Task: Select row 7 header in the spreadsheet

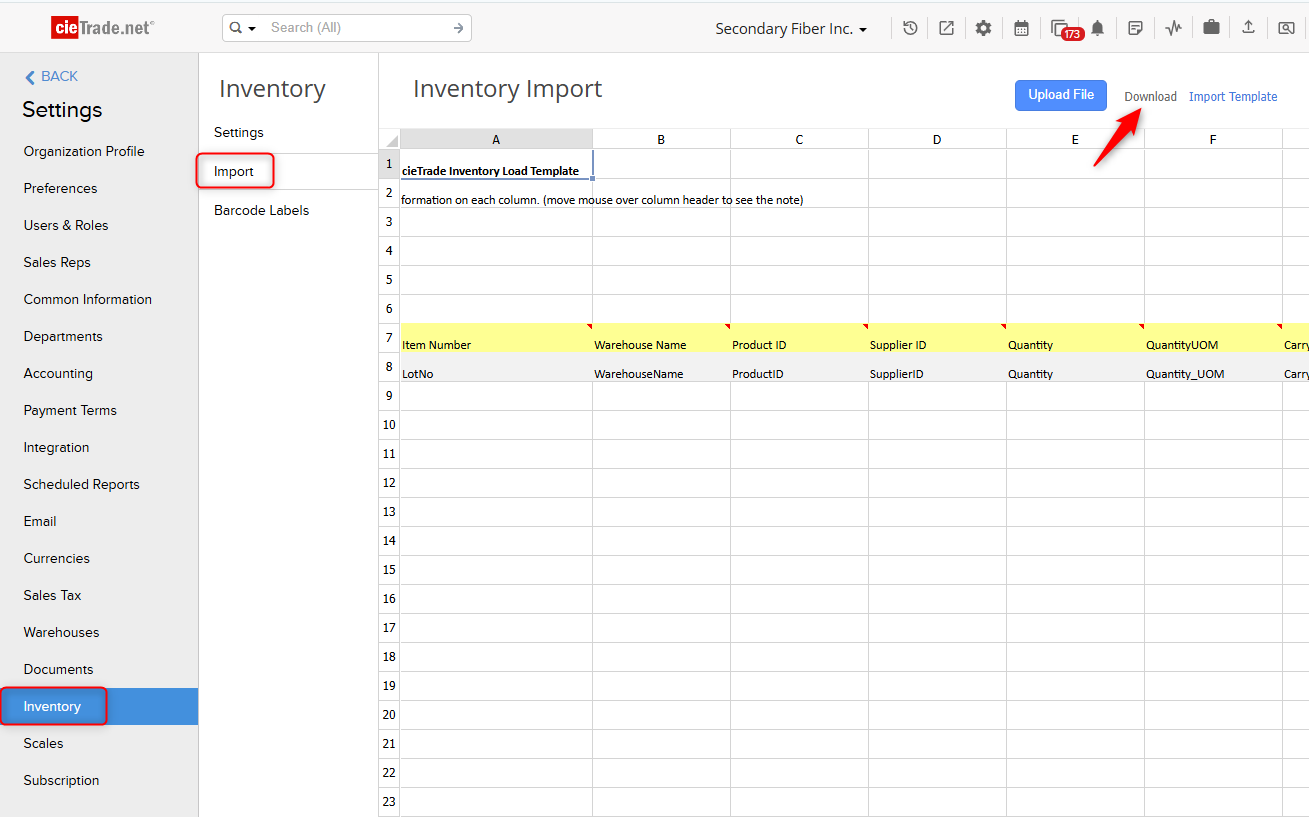Action: pyautogui.click(x=389, y=338)
